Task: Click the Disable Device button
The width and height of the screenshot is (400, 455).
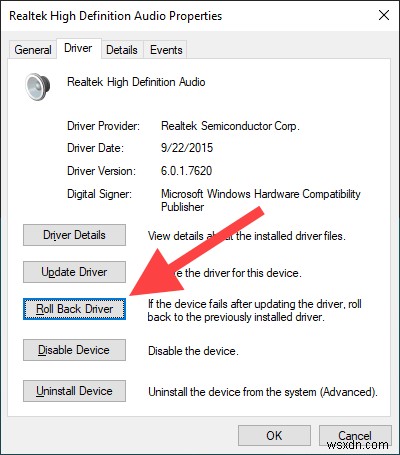Action: pos(74,350)
